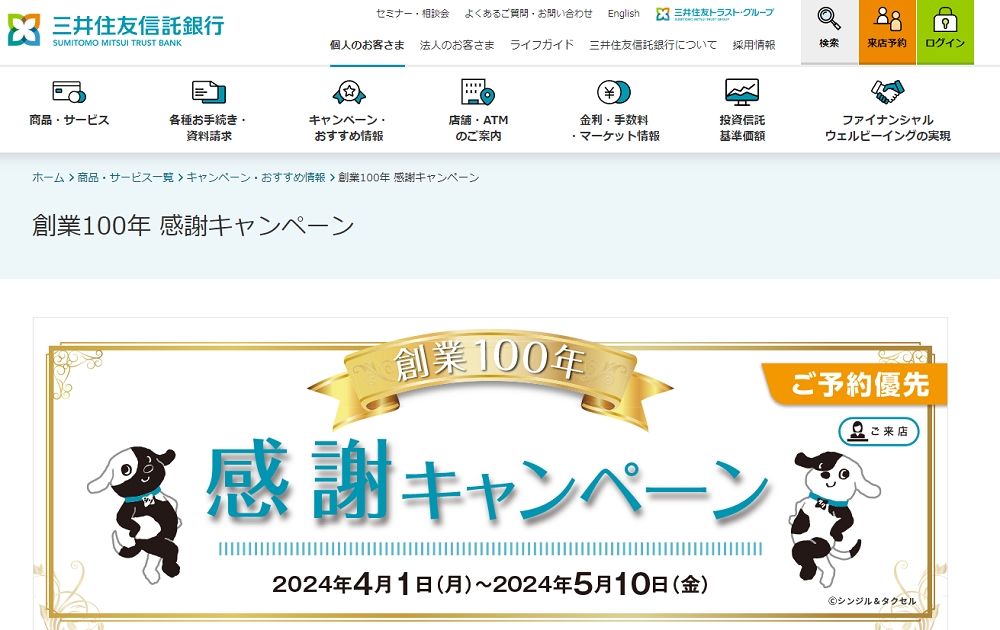Click the 感謝キャンペーン banner image
The width and height of the screenshot is (1000, 630).
(x=490, y=474)
